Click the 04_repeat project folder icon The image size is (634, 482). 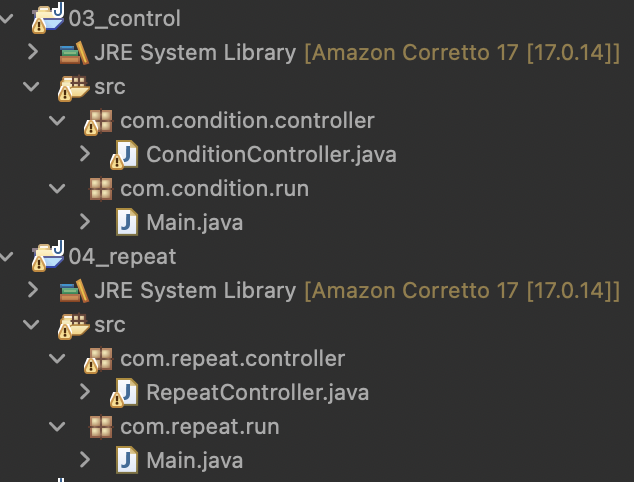48,256
